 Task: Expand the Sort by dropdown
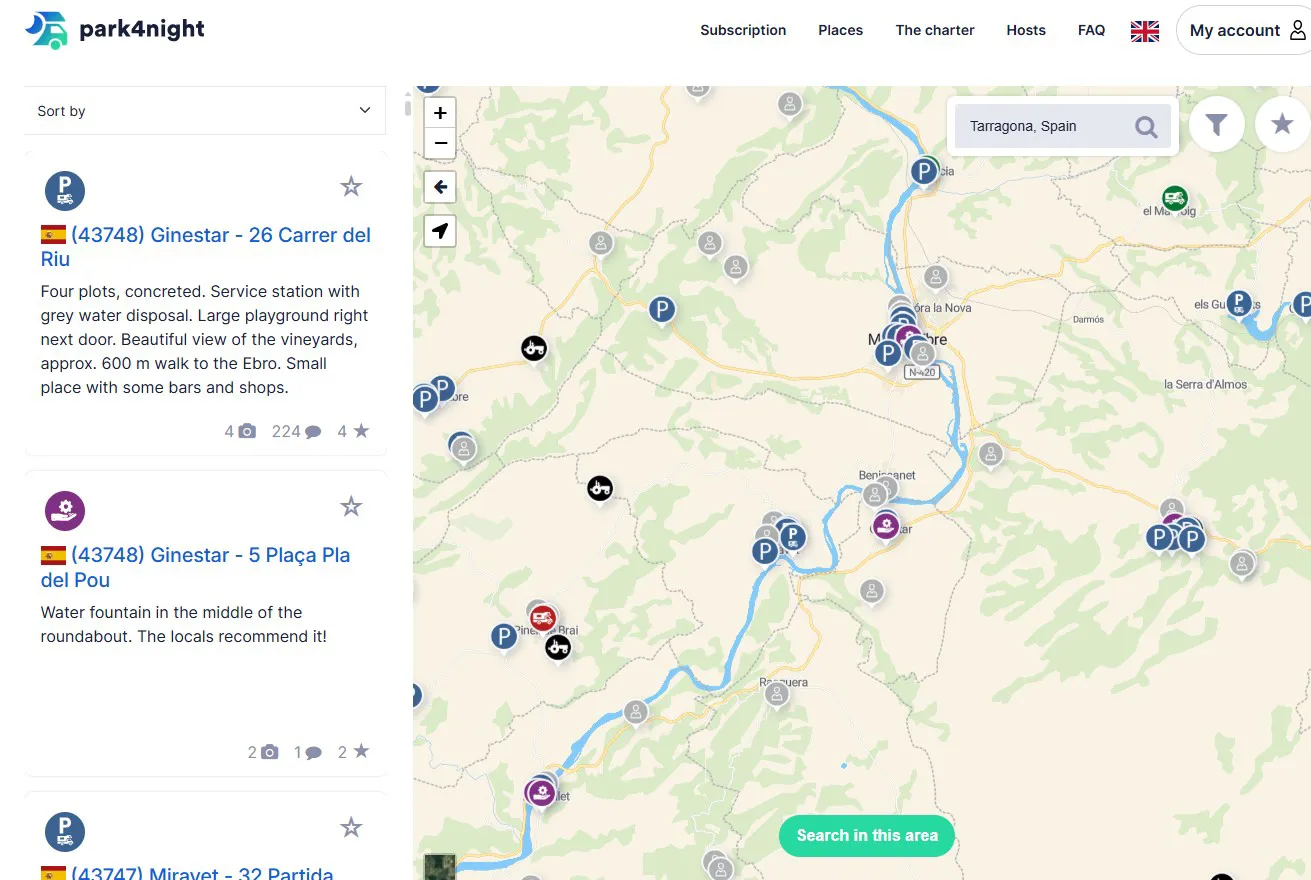coord(205,111)
